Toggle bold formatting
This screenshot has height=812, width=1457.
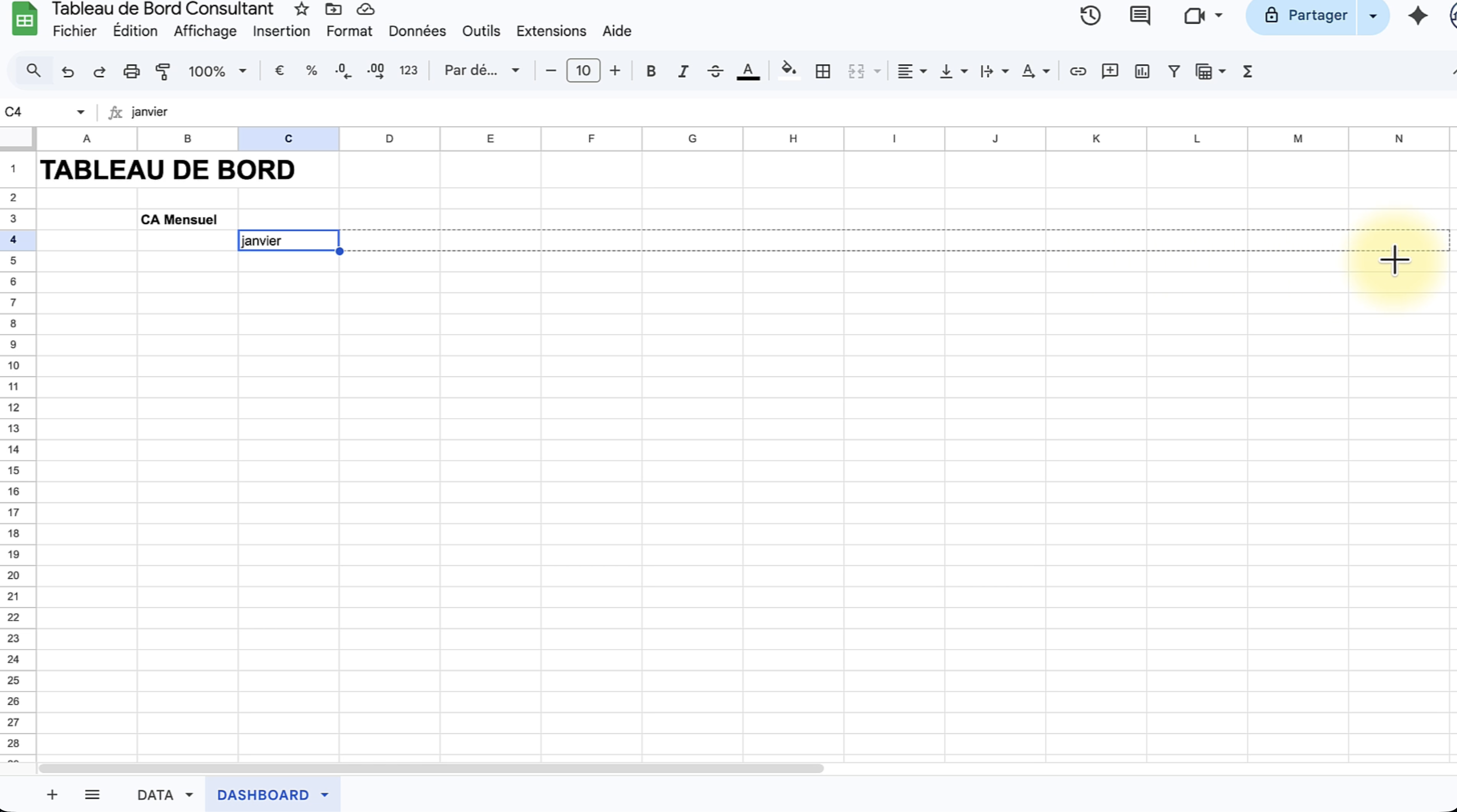[x=650, y=71]
